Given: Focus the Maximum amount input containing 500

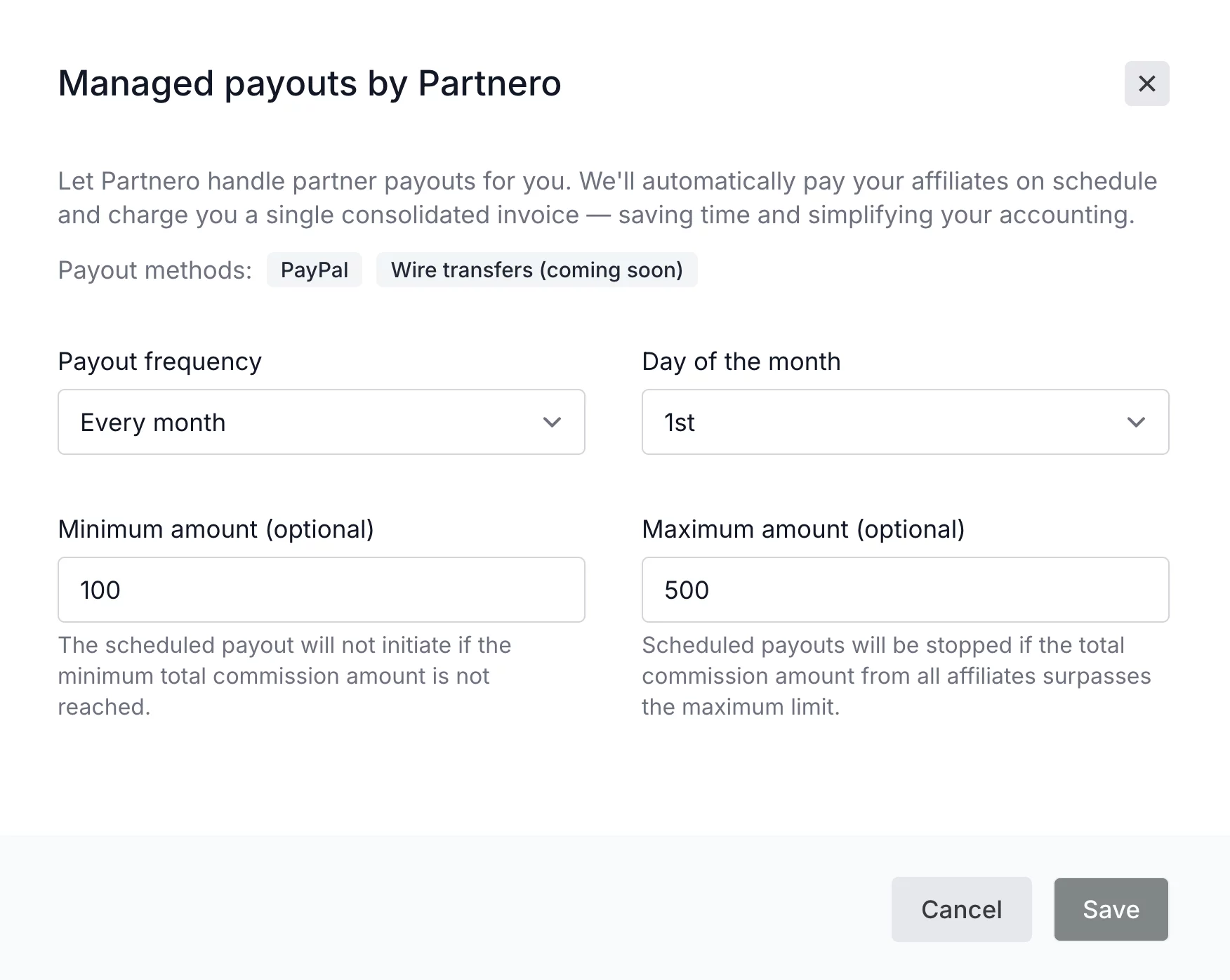Looking at the screenshot, I should 905,590.
